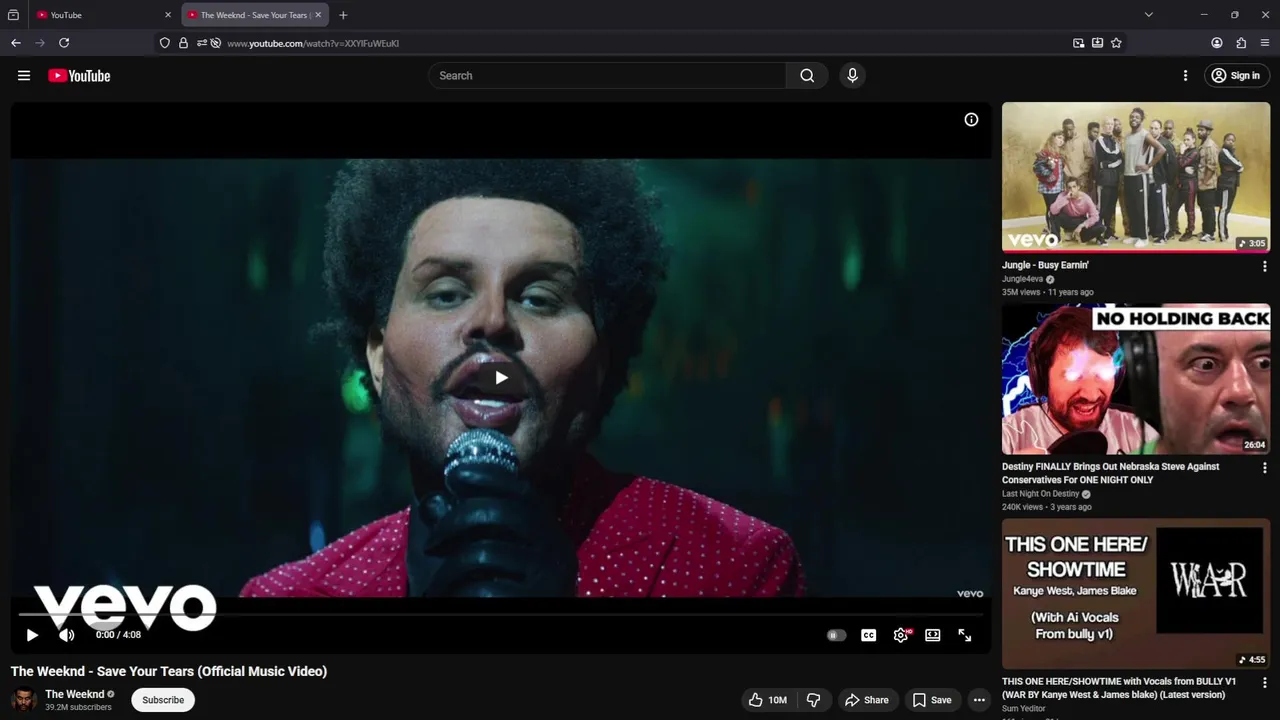1280x720 pixels.
Task: Play the video using bottom play control
Action: 32,635
